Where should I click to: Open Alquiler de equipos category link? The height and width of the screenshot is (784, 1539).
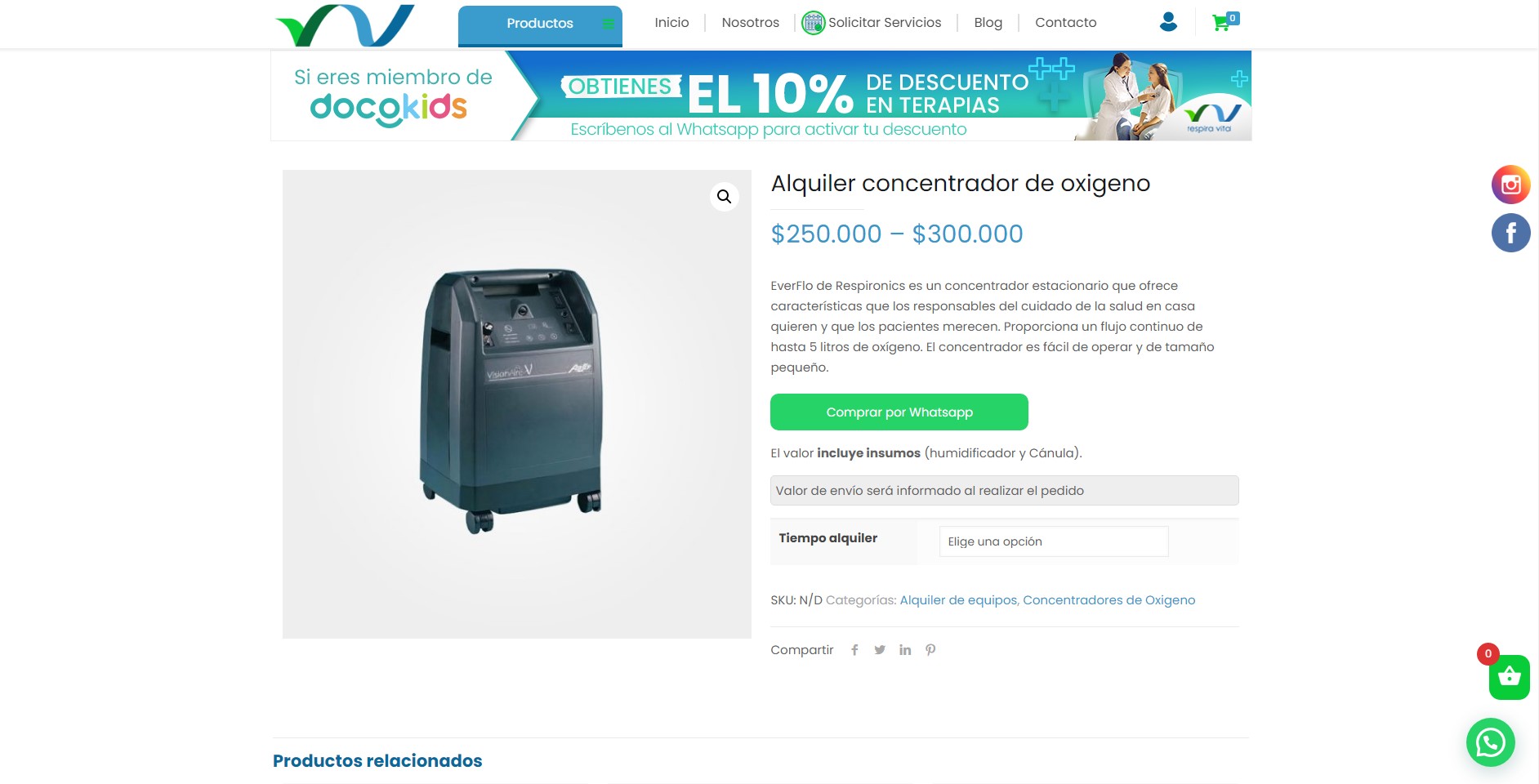pyautogui.click(x=958, y=600)
